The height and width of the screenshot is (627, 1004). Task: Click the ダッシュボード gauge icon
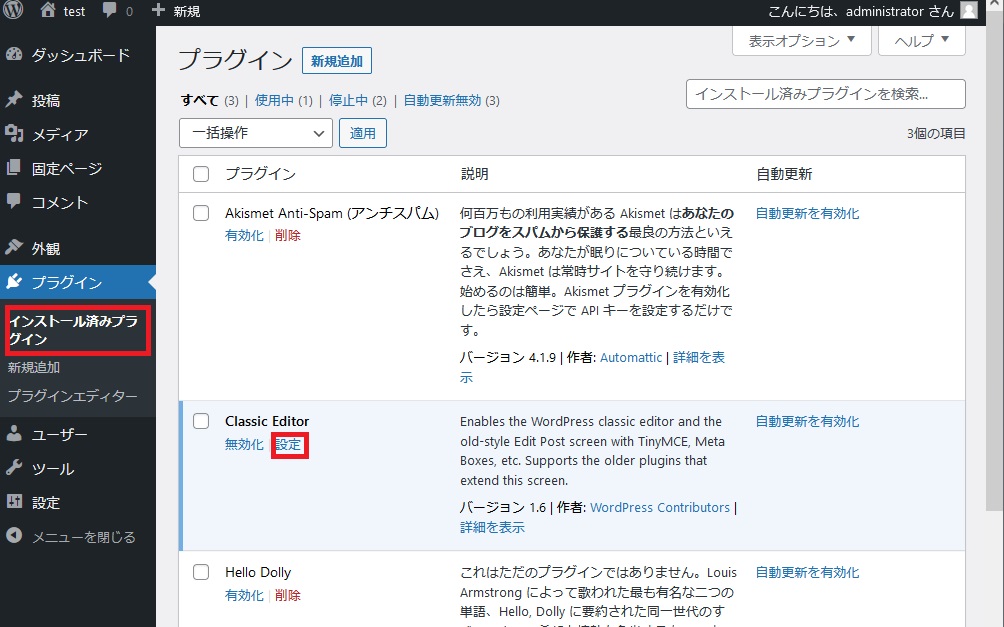14,55
